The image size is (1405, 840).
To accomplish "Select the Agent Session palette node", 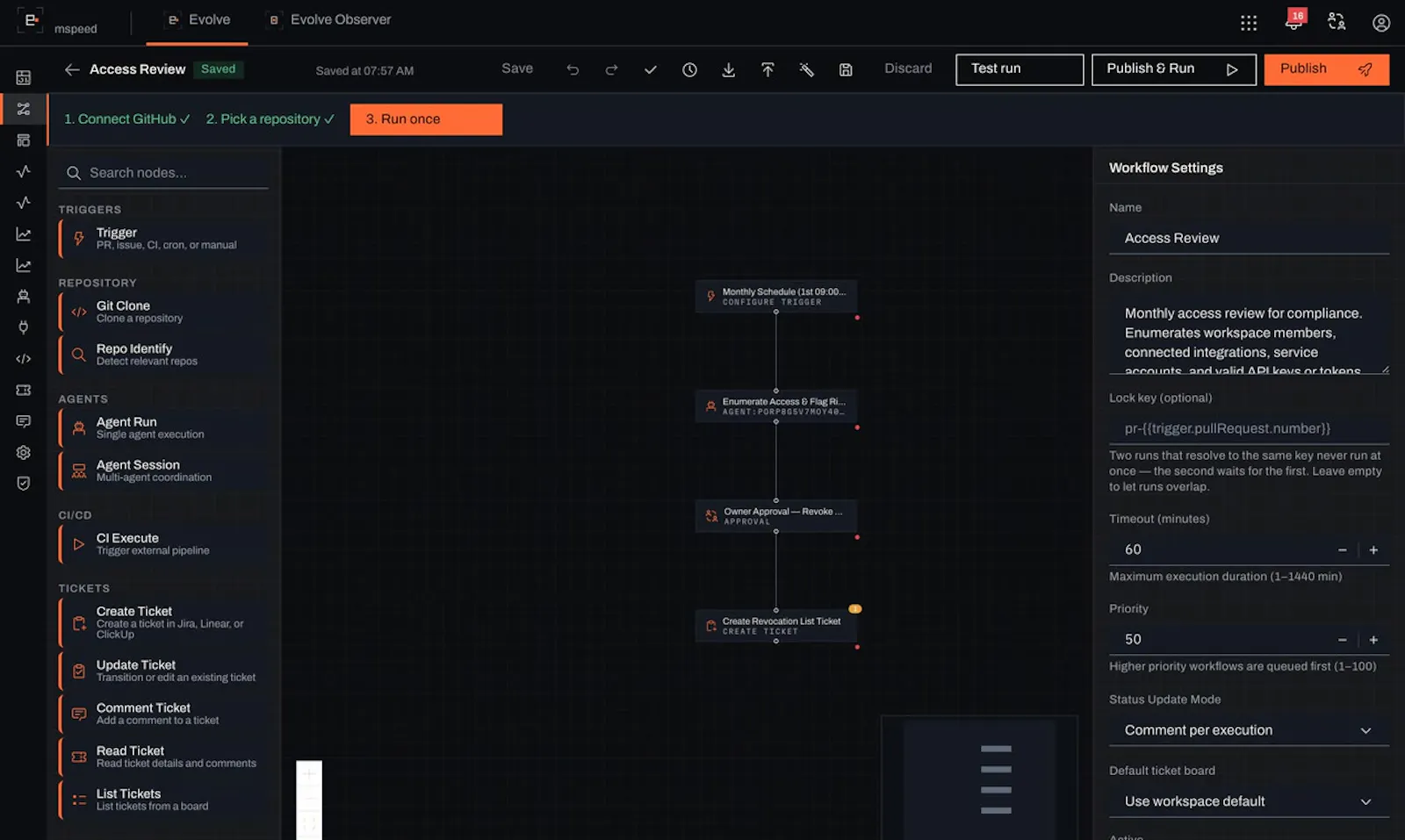I will click(163, 471).
